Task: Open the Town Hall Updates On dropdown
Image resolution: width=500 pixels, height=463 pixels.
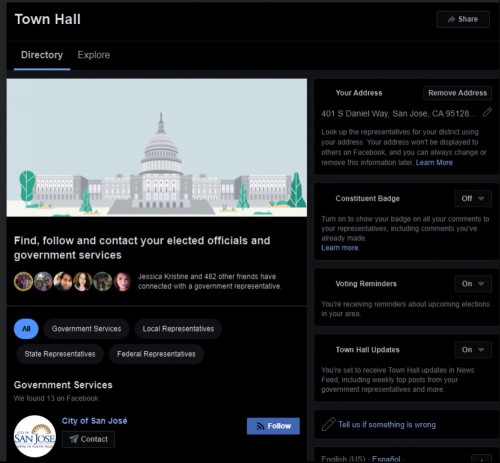Action: coord(473,350)
